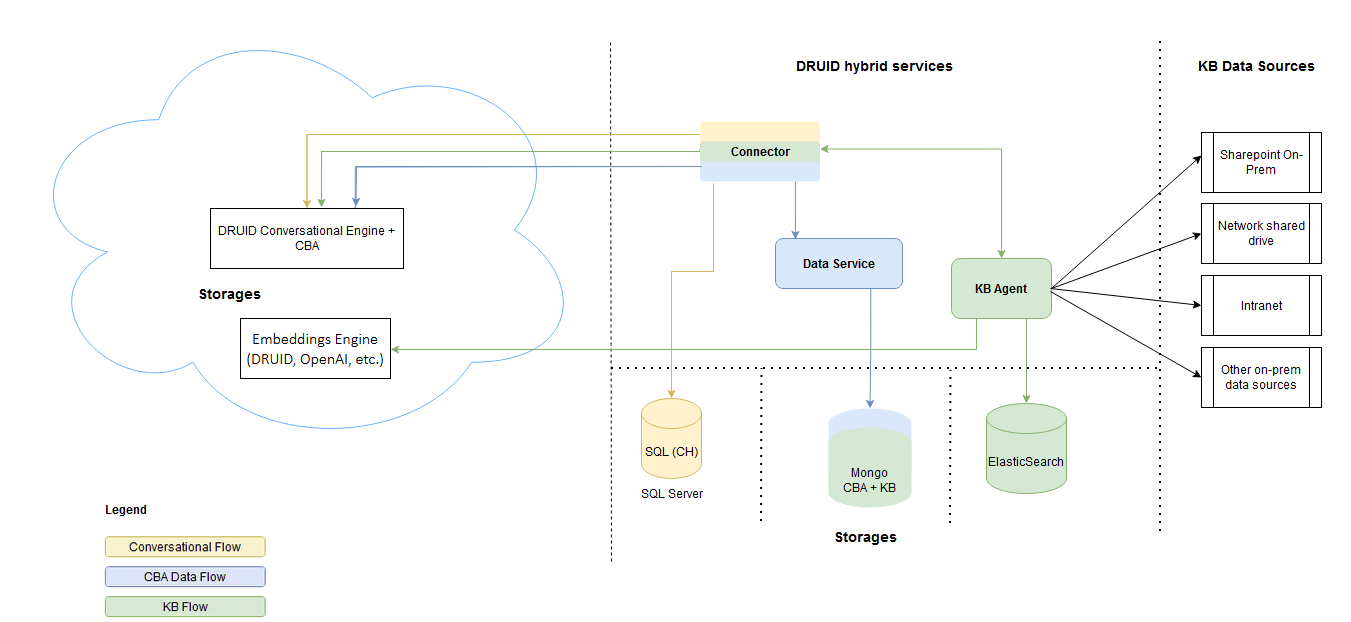This screenshot has height=622, width=1351.
Task: Click the CBA Data Flow legend swatch
Action: point(185,577)
